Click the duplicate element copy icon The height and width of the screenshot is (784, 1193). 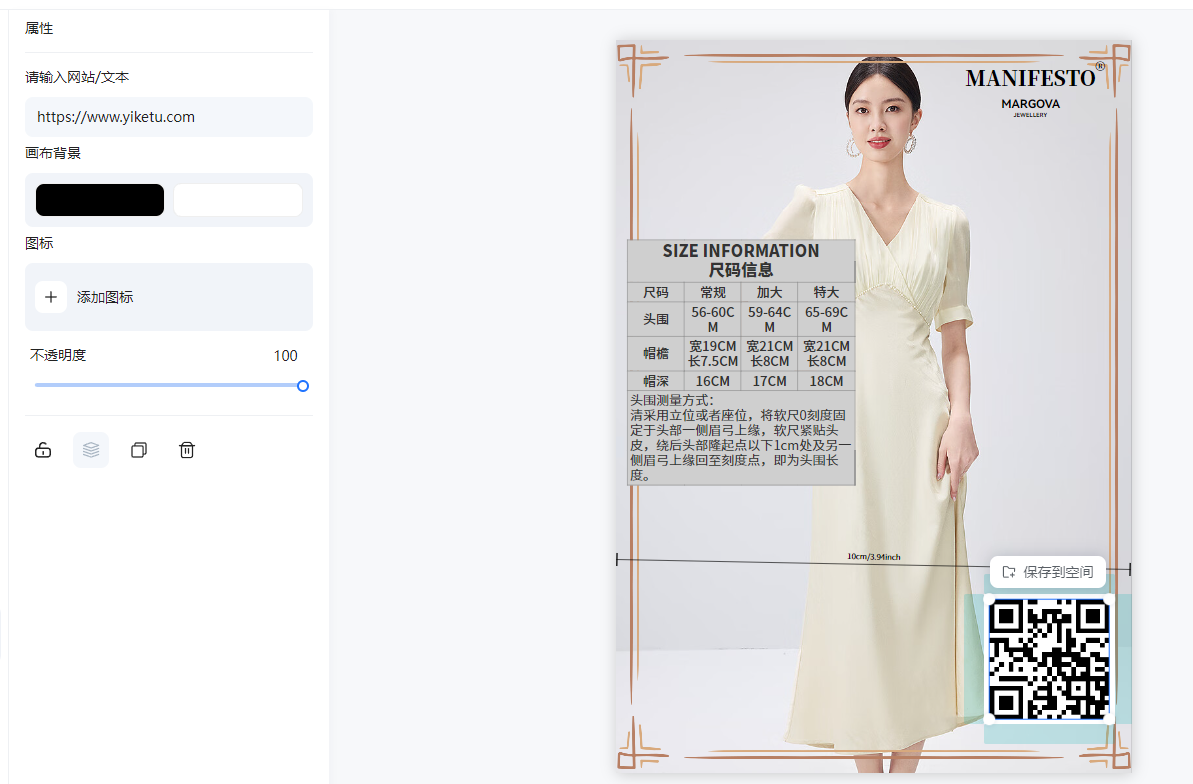(139, 450)
